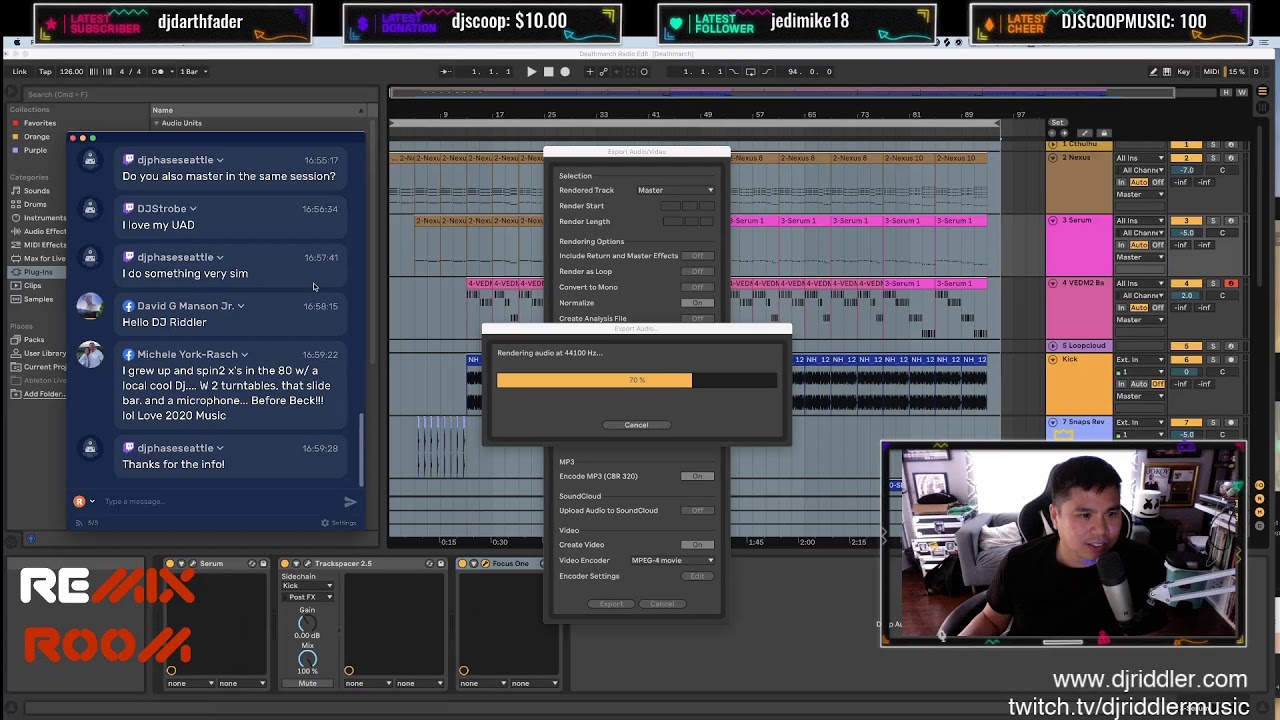The height and width of the screenshot is (720, 1280).
Task: Open the Drums category in browser
Action: point(34,204)
